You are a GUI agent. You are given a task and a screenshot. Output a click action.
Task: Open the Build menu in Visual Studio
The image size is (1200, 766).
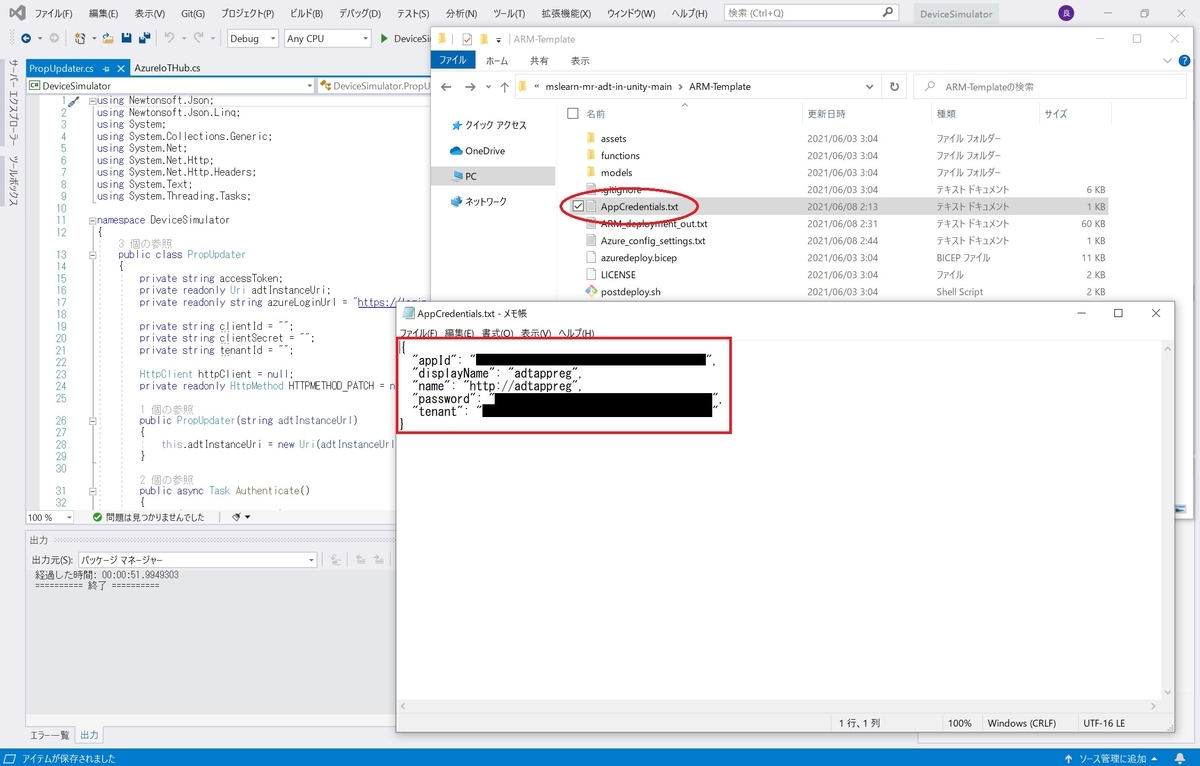pos(305,14)
